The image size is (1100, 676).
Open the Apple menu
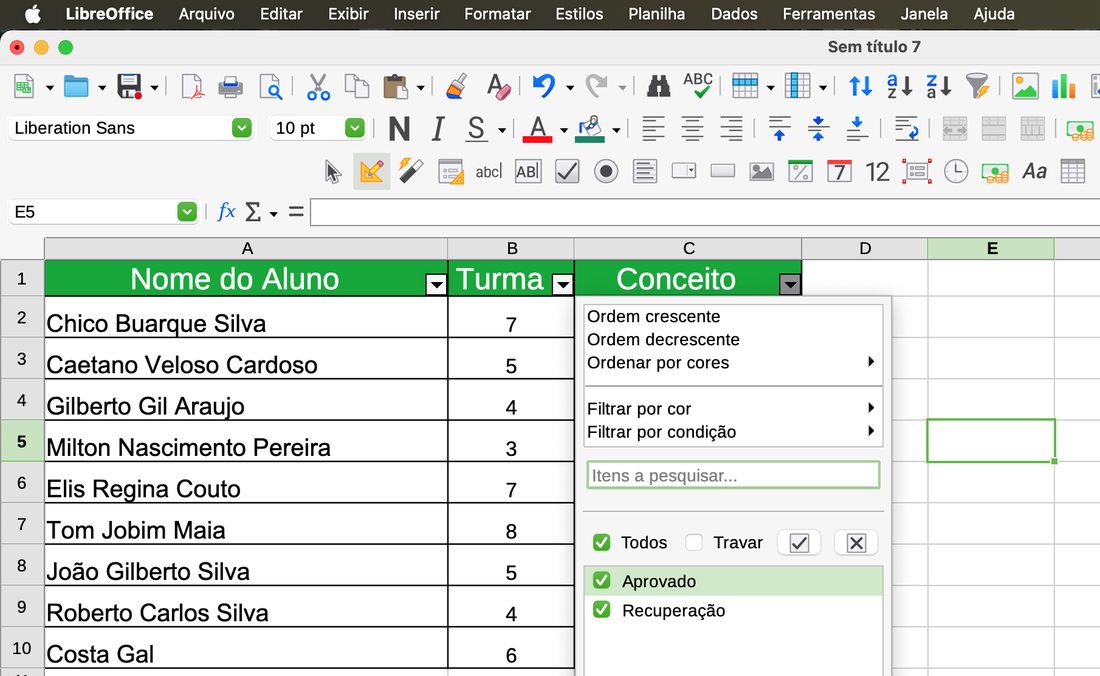point(32,14)
